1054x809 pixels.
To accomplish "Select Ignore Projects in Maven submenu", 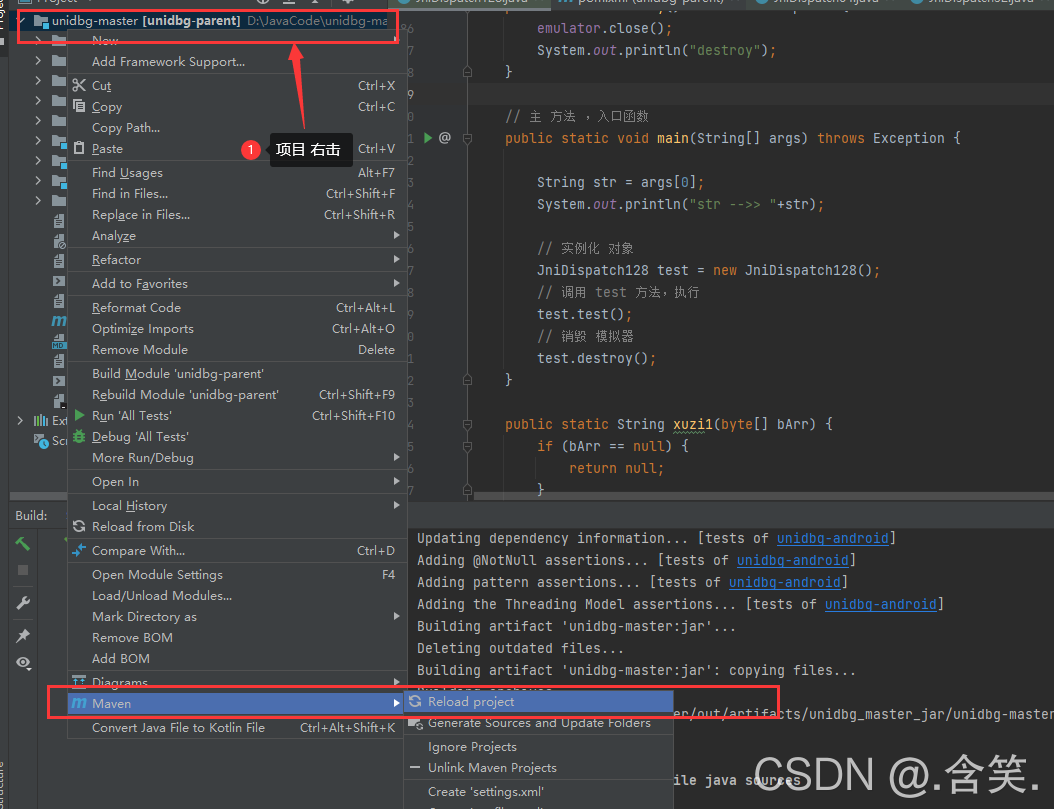I will 538,747.
